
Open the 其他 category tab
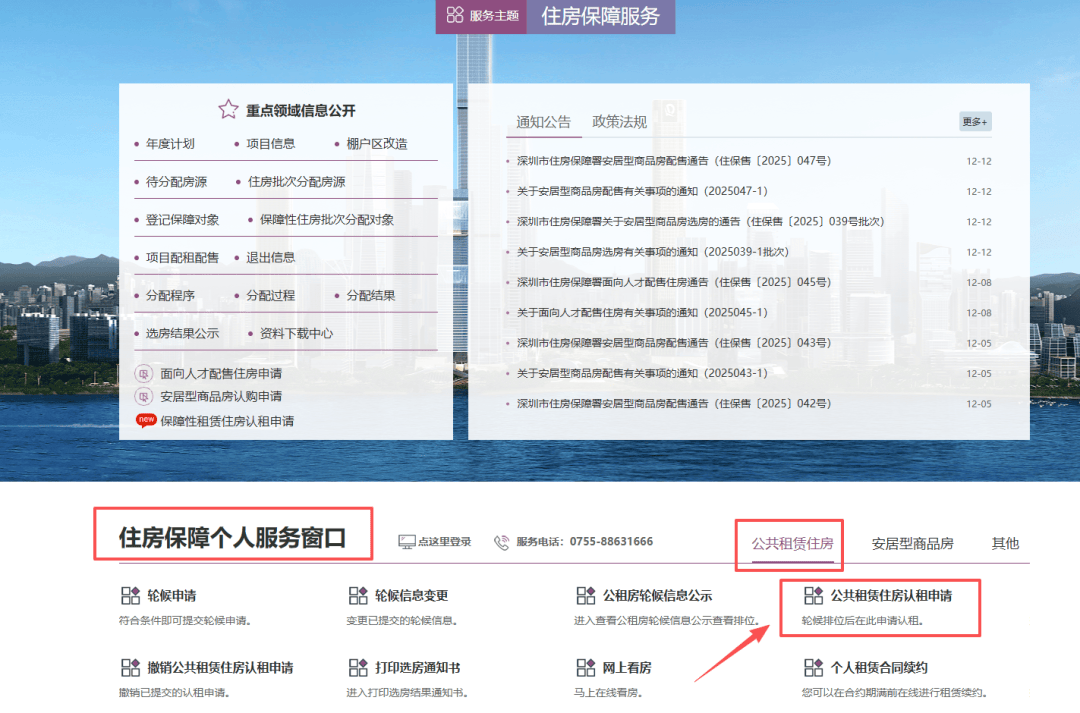coord(1004,541)
